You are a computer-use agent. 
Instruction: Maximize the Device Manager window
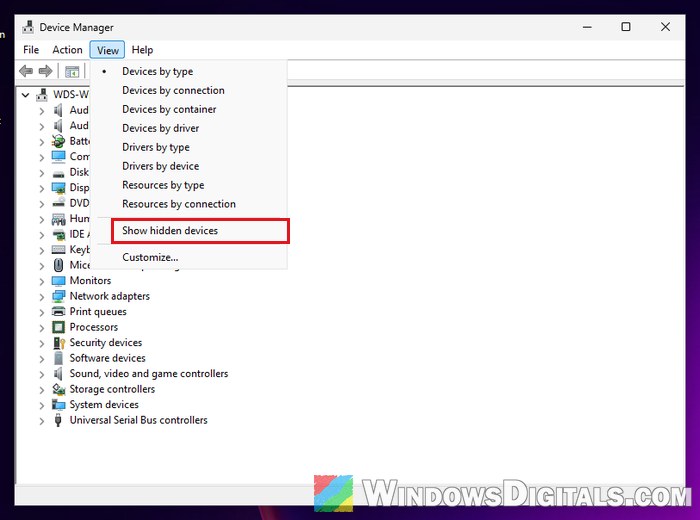point(626,27)
